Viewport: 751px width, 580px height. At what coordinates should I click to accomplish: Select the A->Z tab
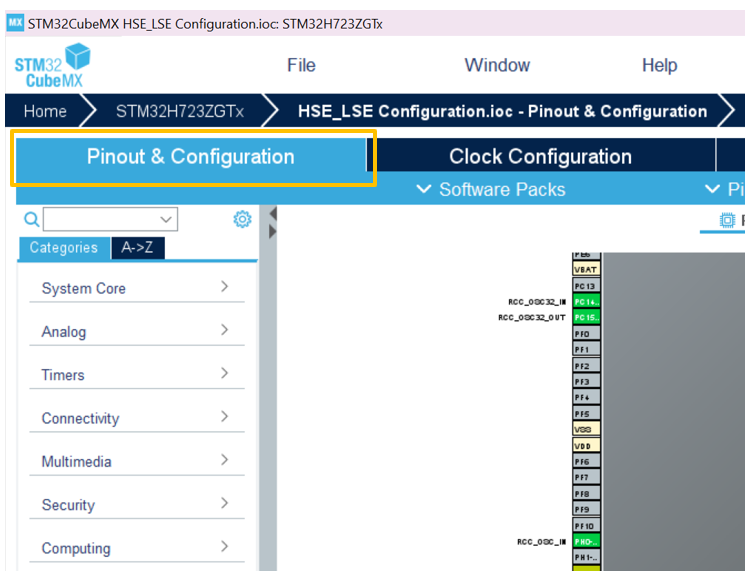click(x=137, y=248)
